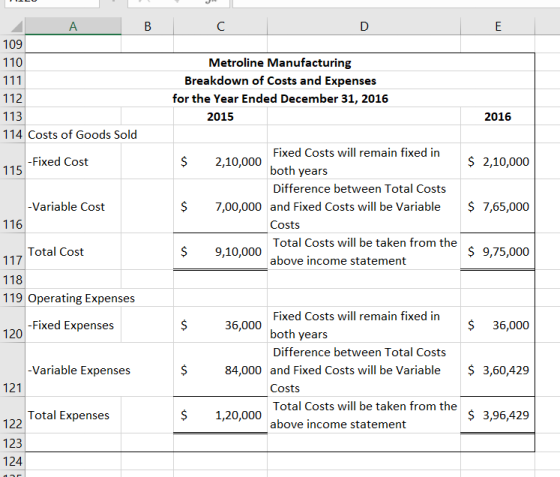This screenshot has height=477, width=560.
Task: Select the '-Variable Cost' label cell
Action: click(73, 206)
